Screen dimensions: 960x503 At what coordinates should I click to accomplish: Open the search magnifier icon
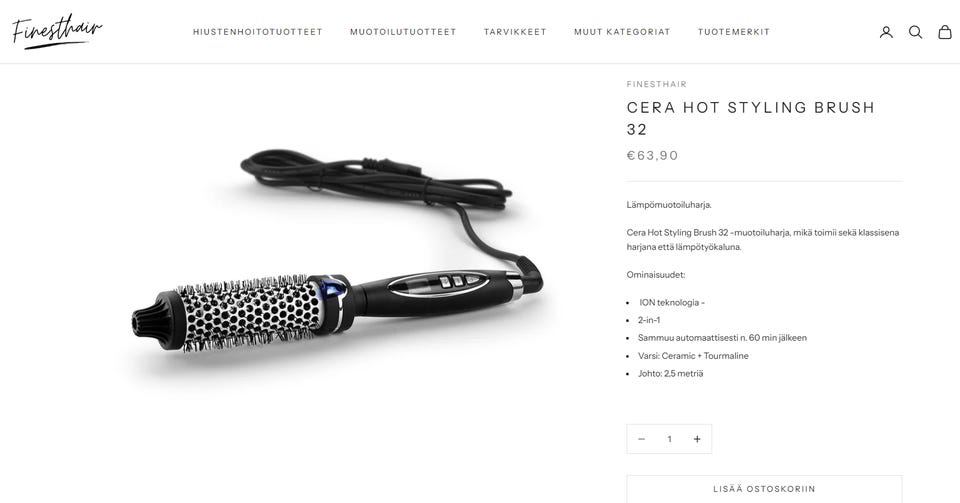click(x=915, y=32)
